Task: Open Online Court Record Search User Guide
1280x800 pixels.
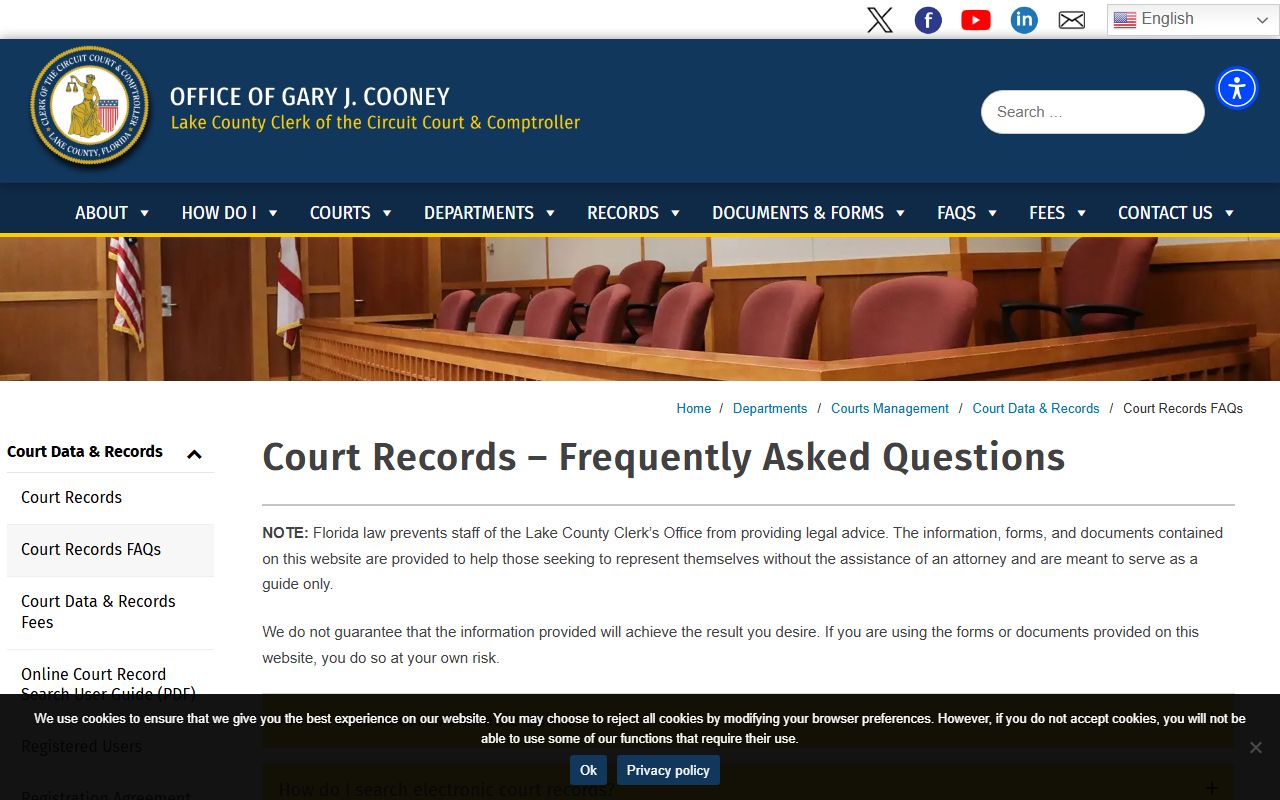Action: pyautogui.click(x=108, y=684)
